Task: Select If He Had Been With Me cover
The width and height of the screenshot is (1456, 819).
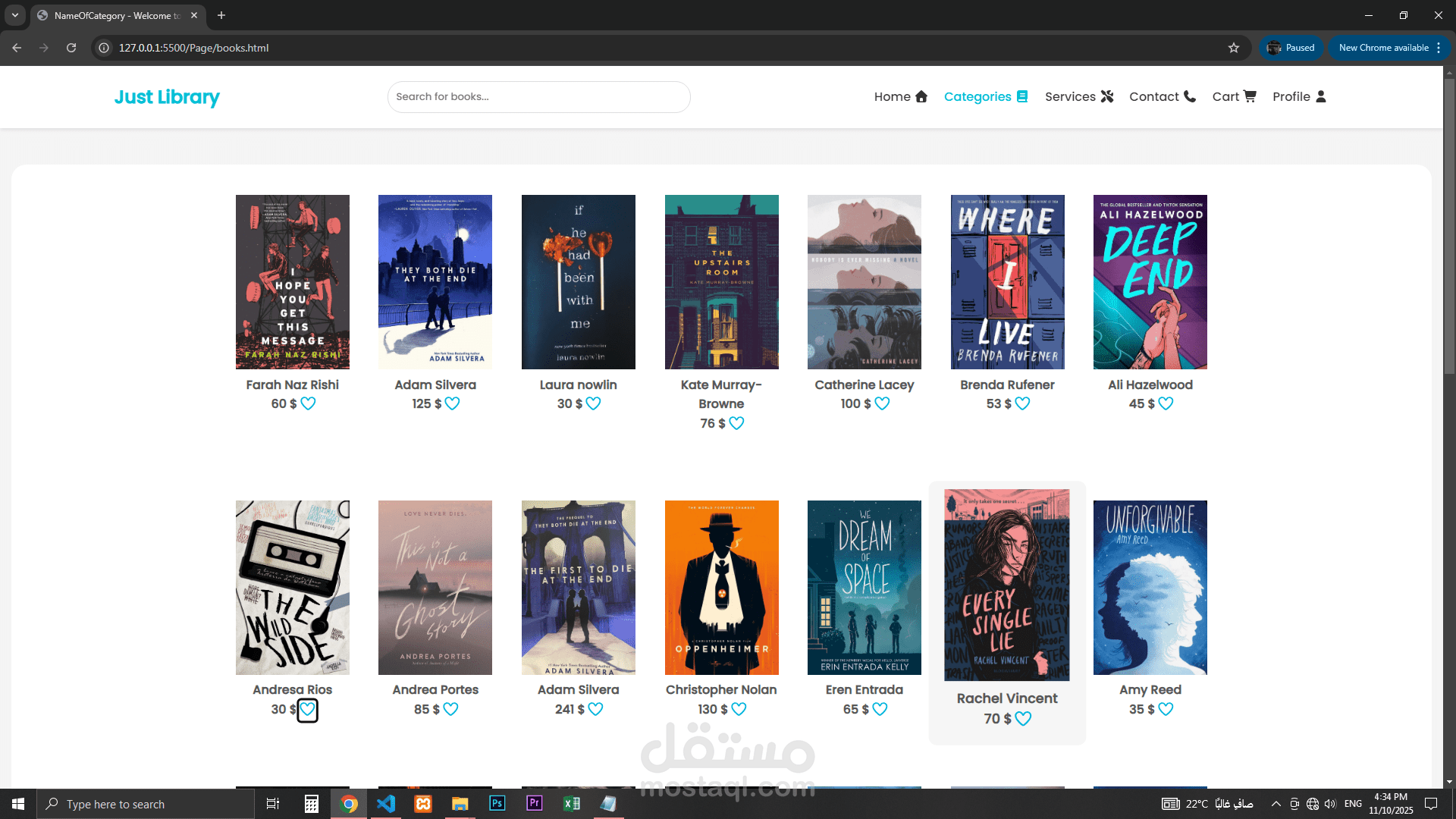Action: coord(579,282)
